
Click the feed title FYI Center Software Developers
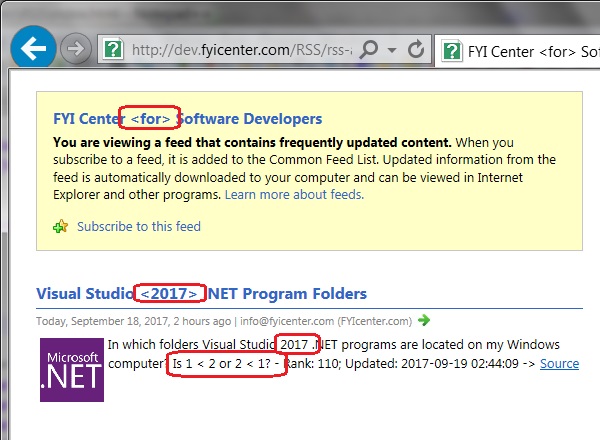click(188, 119)
